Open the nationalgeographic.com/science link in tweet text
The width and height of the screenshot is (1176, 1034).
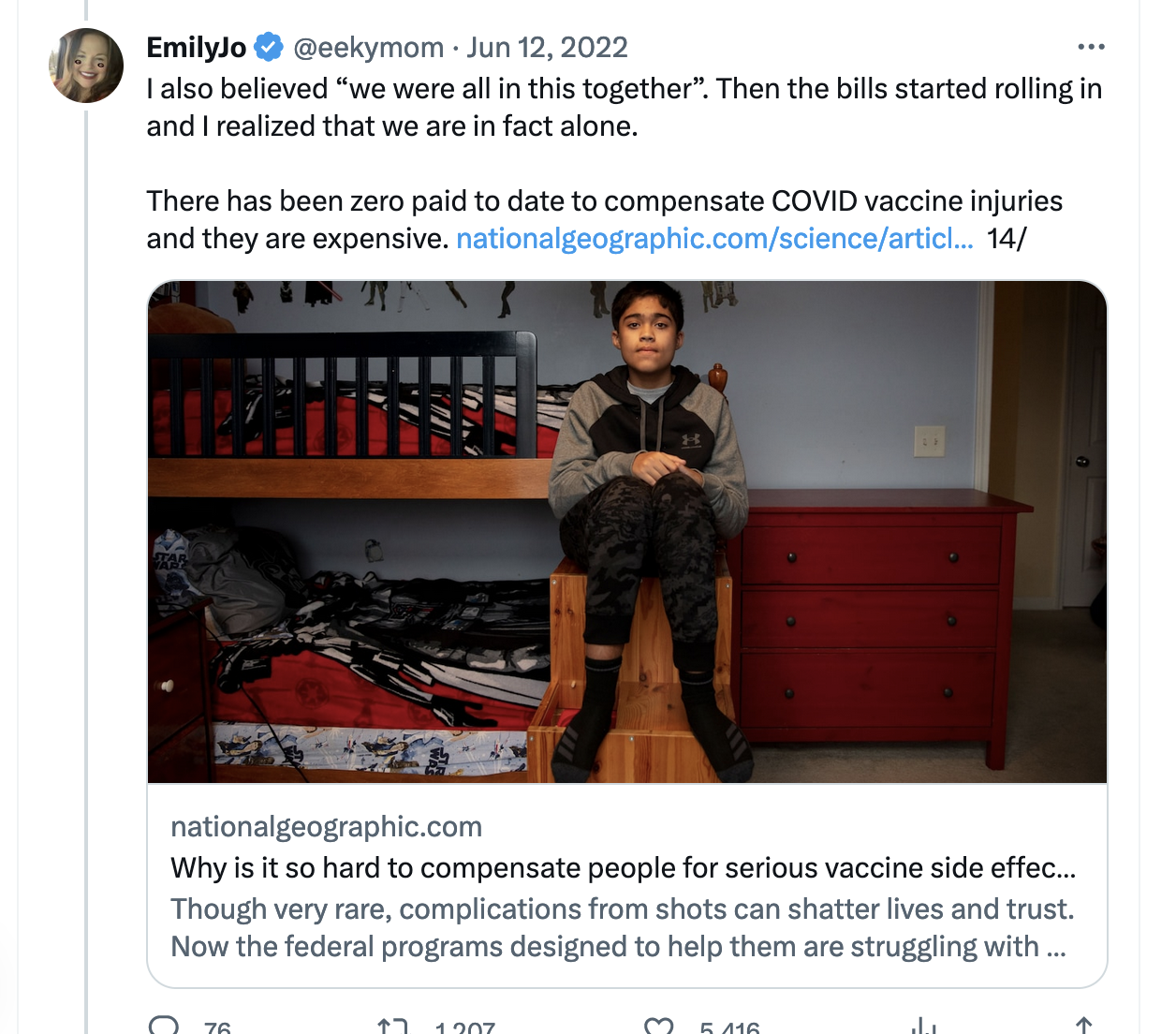[x=714, y=239]
